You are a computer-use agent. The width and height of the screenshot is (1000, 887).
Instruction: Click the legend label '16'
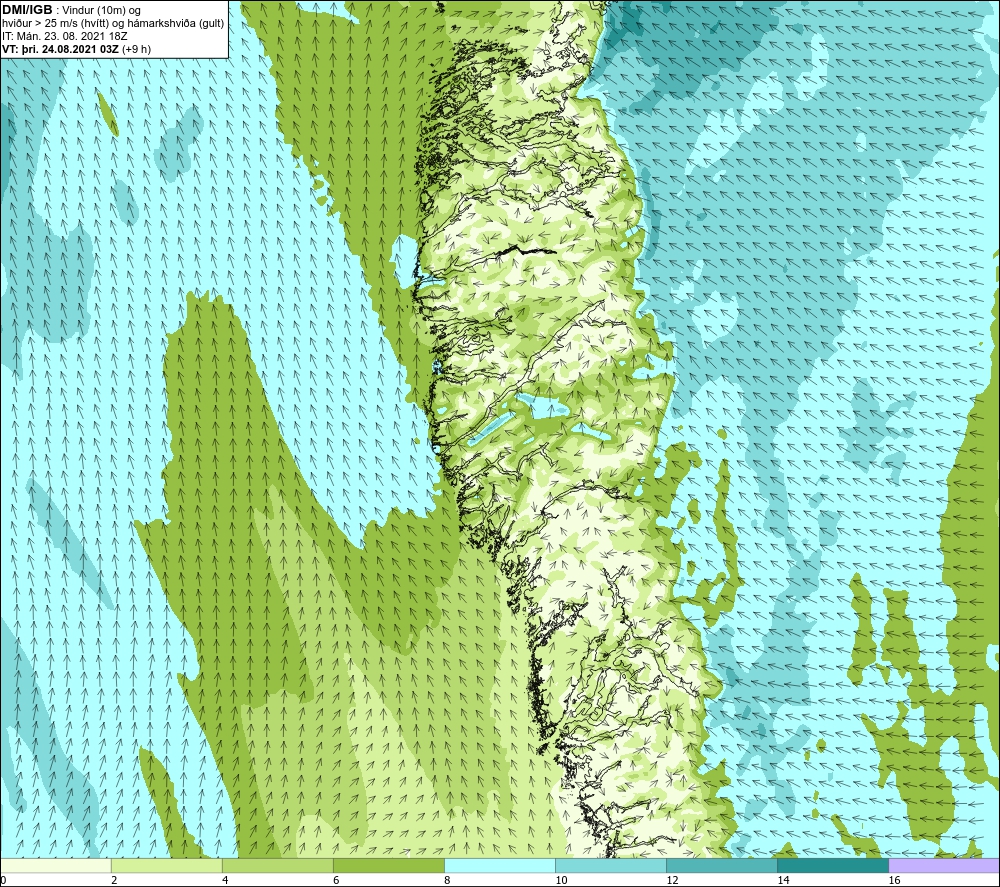click(894, 881)
